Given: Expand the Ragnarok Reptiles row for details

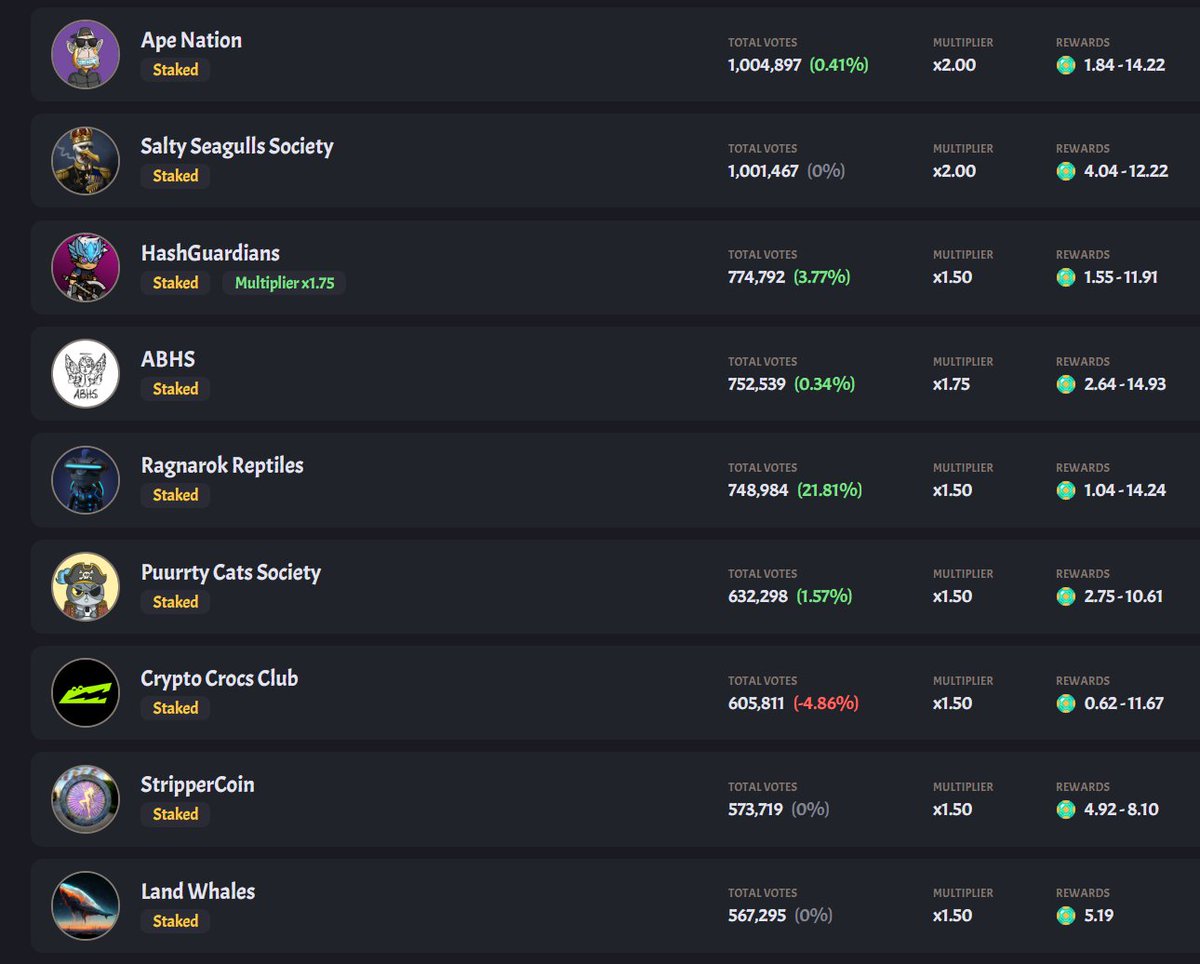Looking at the screenshot, I should coord(500,480).
